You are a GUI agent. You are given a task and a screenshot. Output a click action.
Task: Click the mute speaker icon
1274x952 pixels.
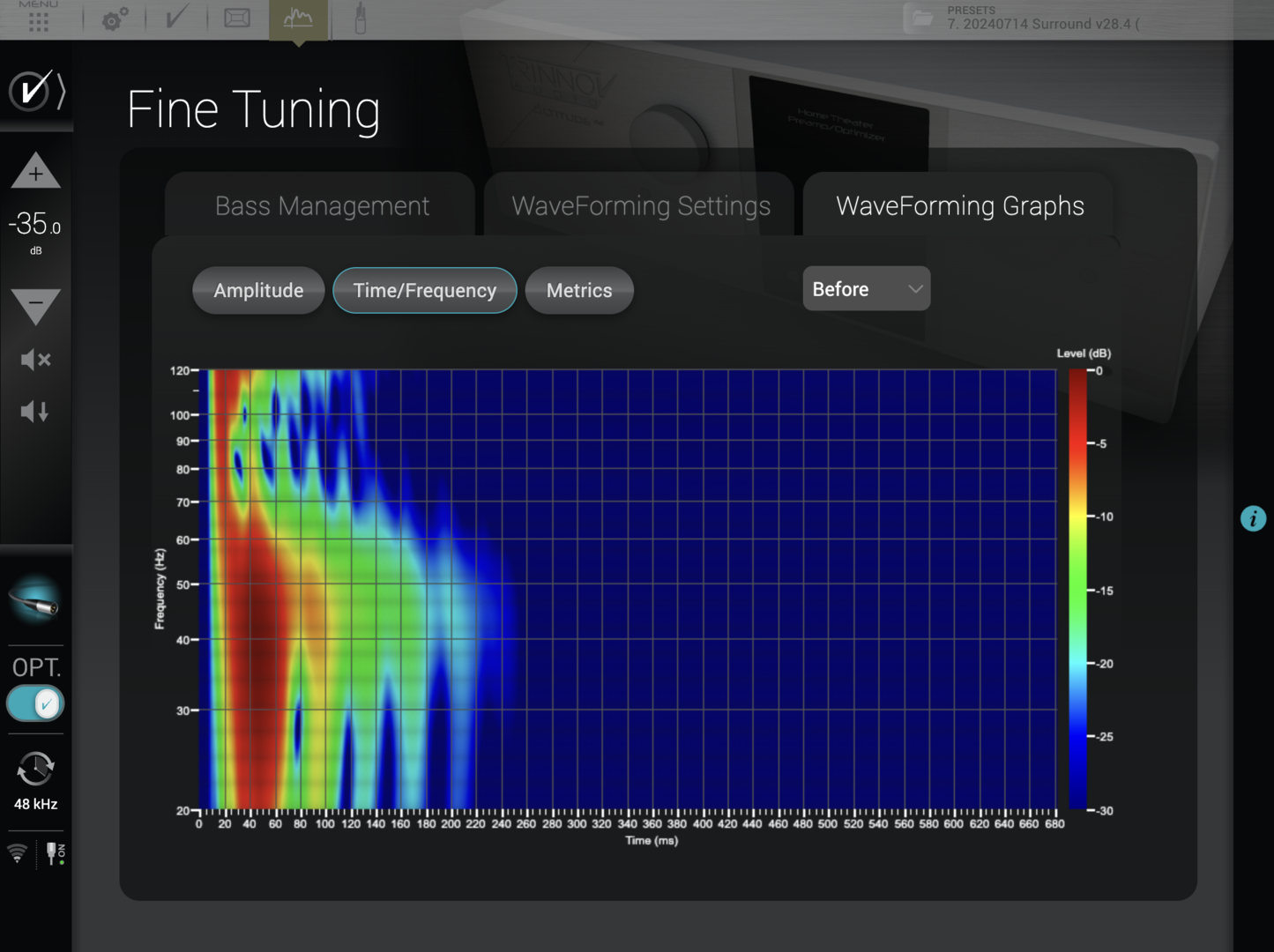(35, 360)
